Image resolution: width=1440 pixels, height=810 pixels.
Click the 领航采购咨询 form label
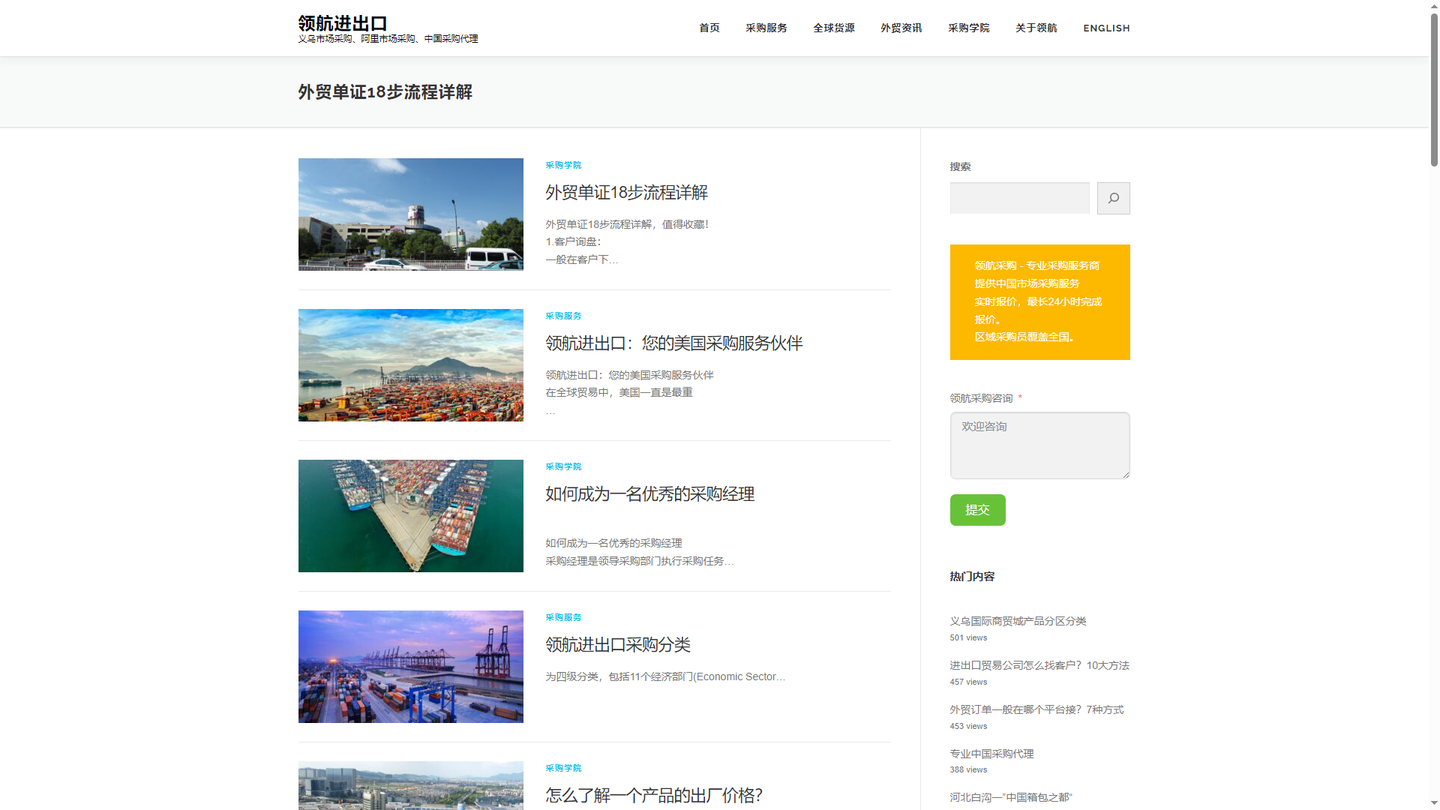point(981,398)
